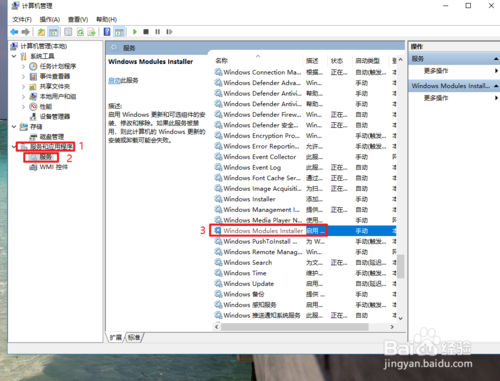Select Windows Error Reporting service row
The height and width of the screenshot is (381, 500).
[305, 146]
